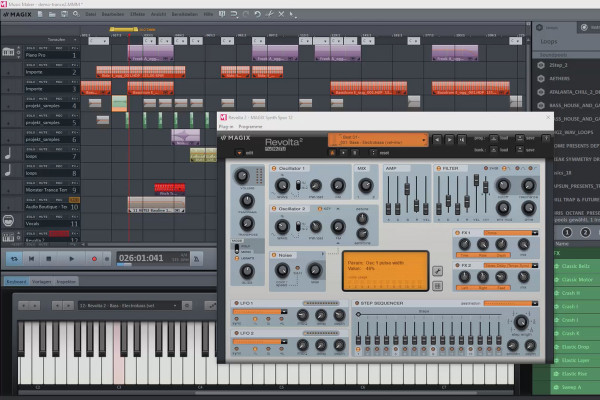
Task: Click loop pitch button 2
Action: pyautogui.click(x=585, y=232)
